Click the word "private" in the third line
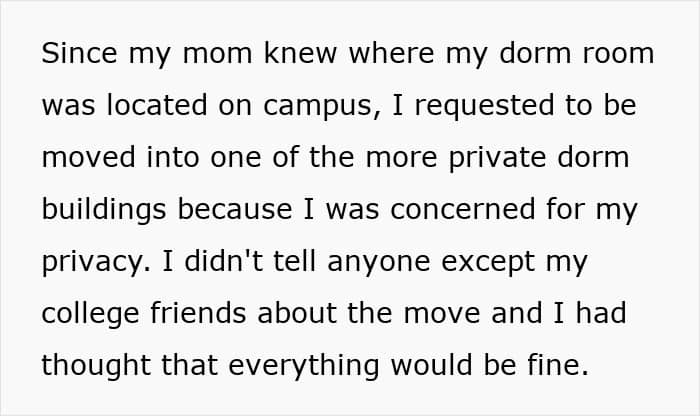The image size is (700, 416). point(470,157)
